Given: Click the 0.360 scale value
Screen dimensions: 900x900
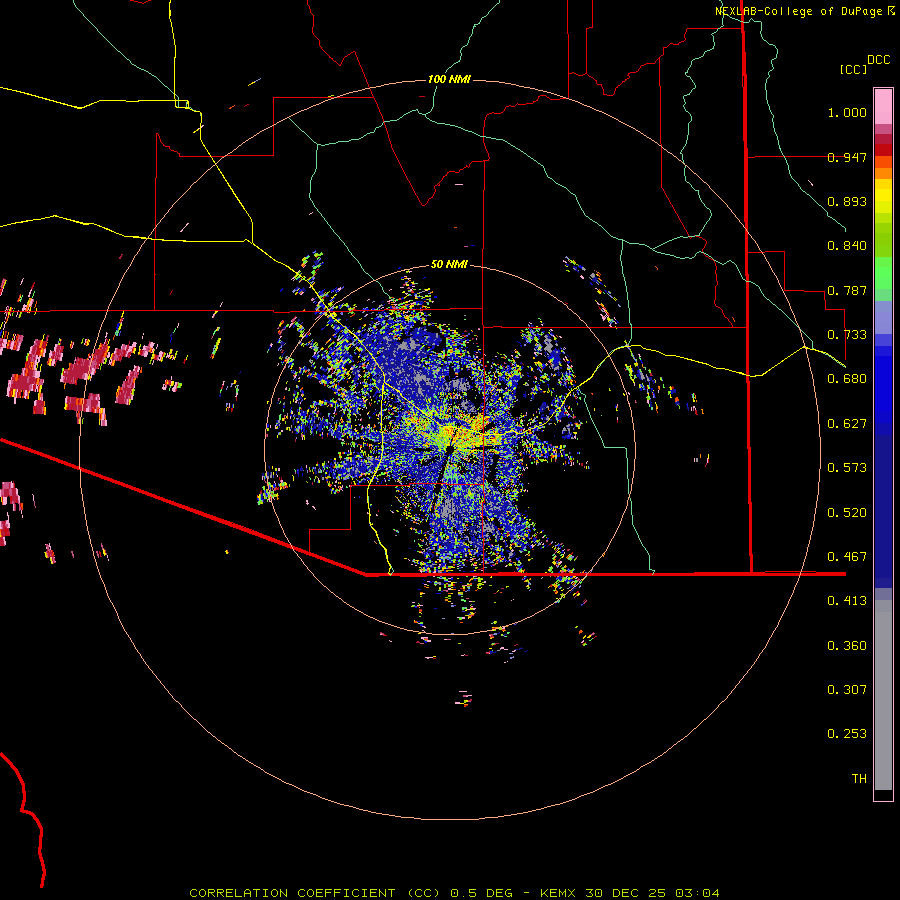Looking at the screenshot, I should 847,646.
